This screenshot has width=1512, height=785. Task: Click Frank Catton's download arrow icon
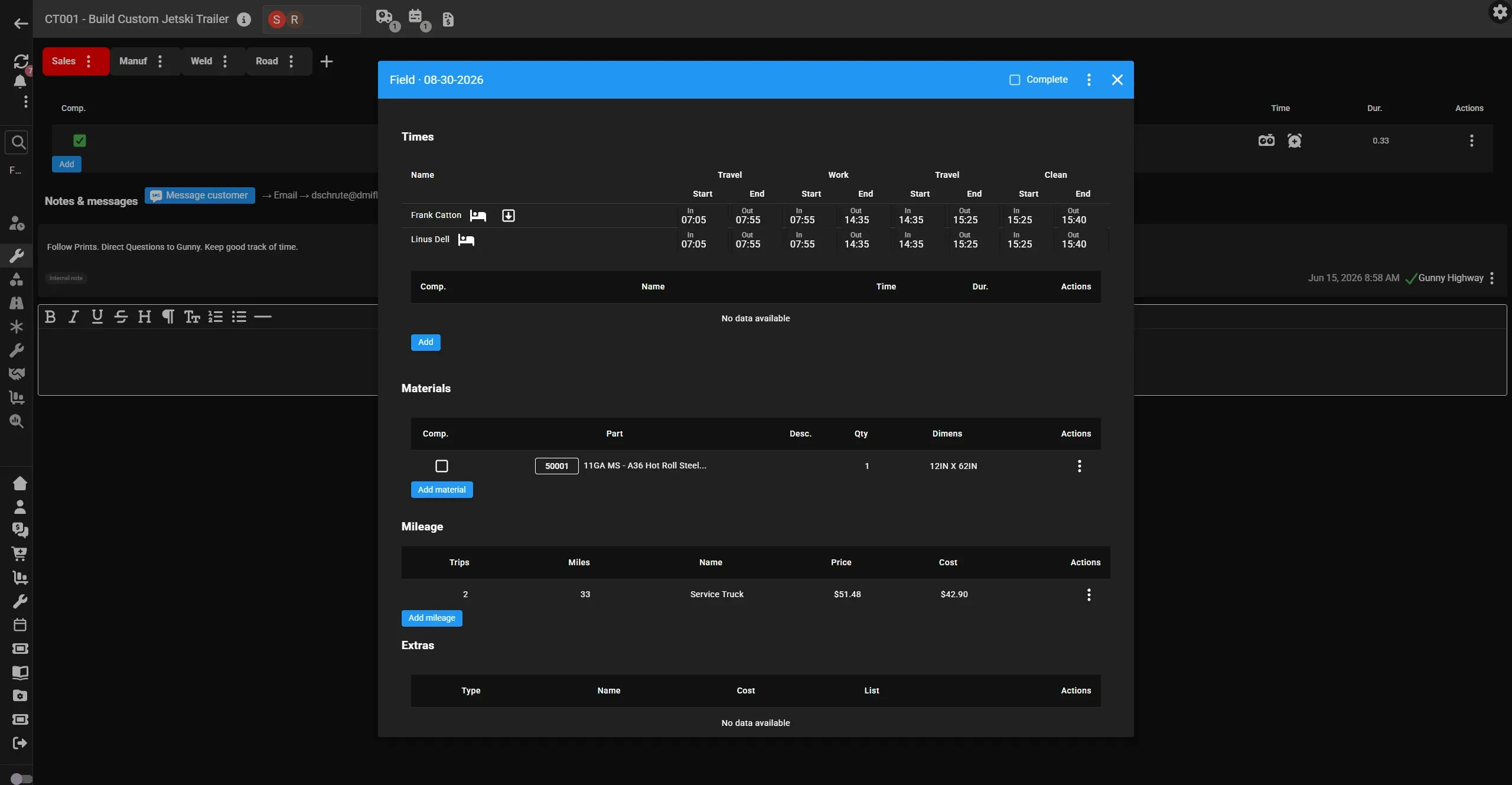click(508, 216)
